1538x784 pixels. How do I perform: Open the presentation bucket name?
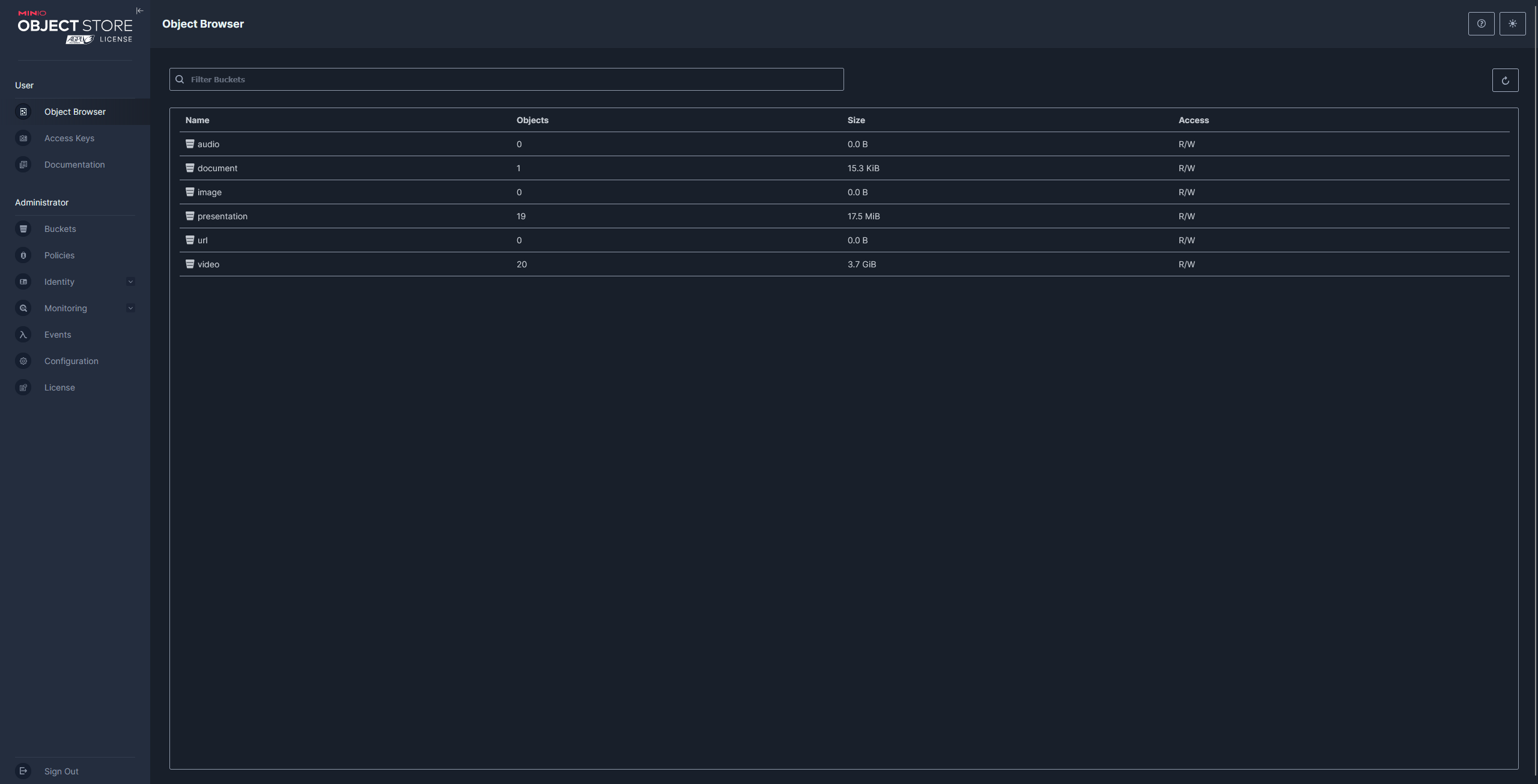point(222,216)
